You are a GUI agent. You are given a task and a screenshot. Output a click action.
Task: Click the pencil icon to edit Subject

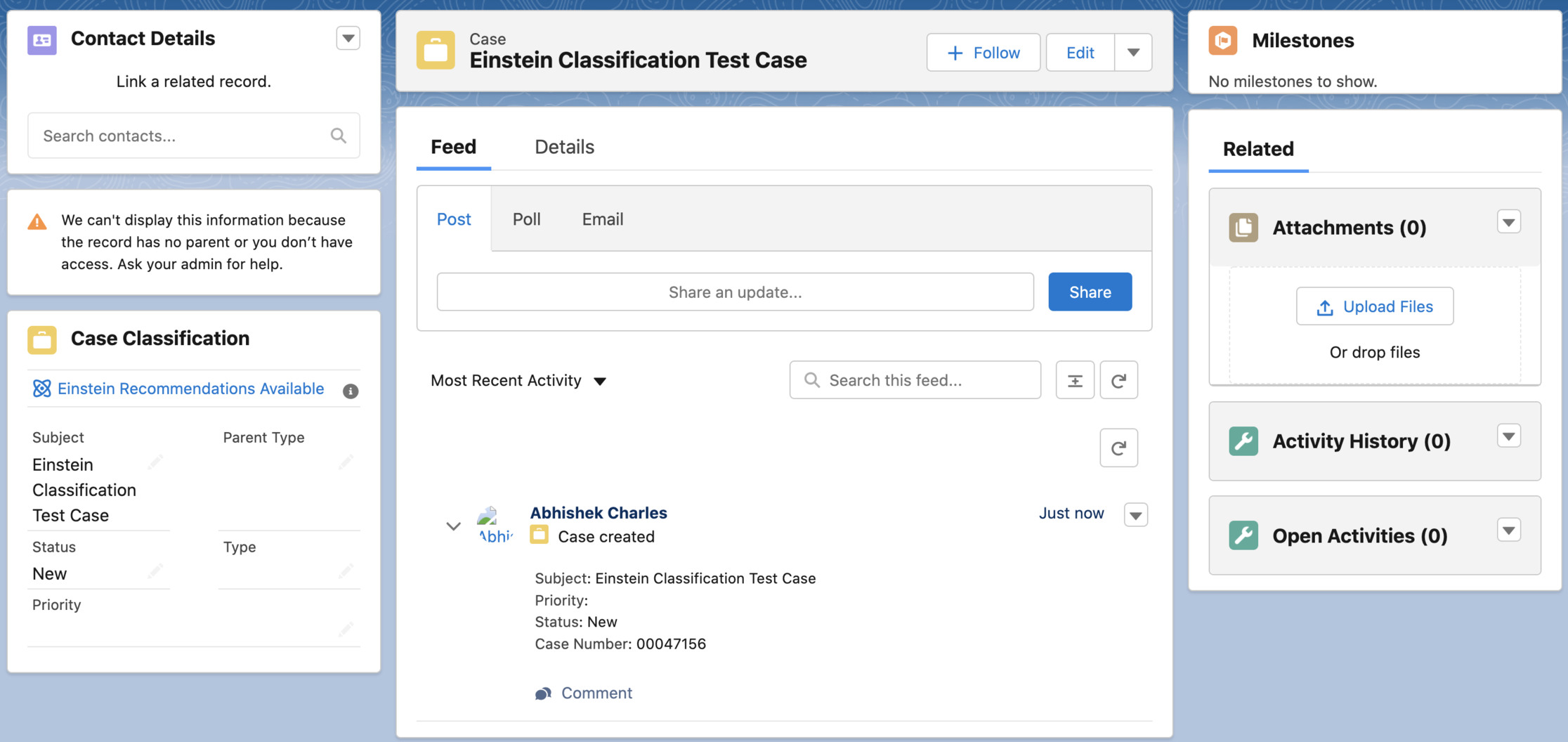(155, 462)
